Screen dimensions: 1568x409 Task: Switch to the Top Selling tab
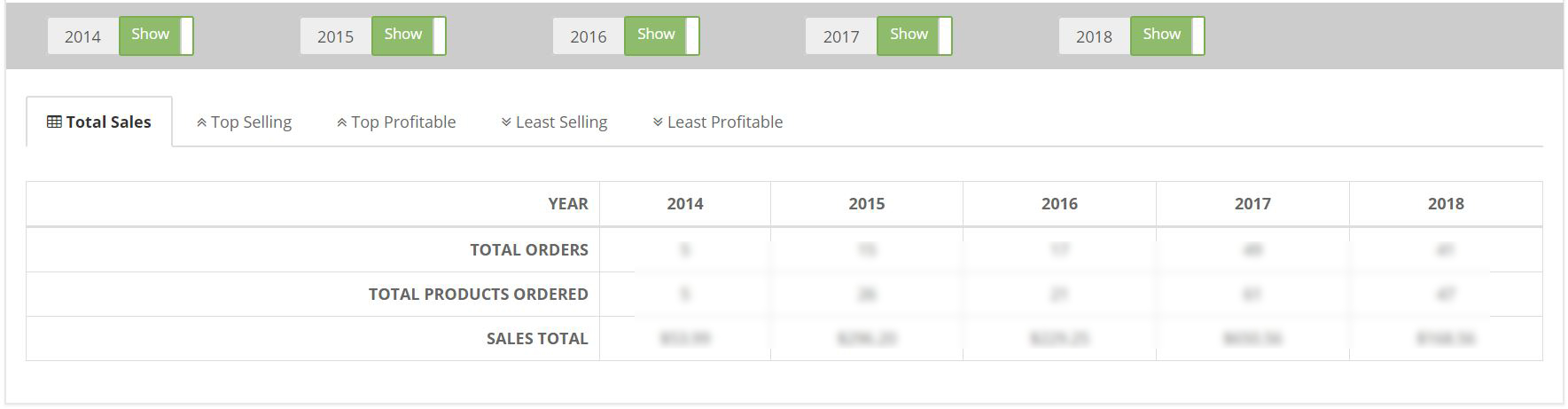[x=244, y=122]
